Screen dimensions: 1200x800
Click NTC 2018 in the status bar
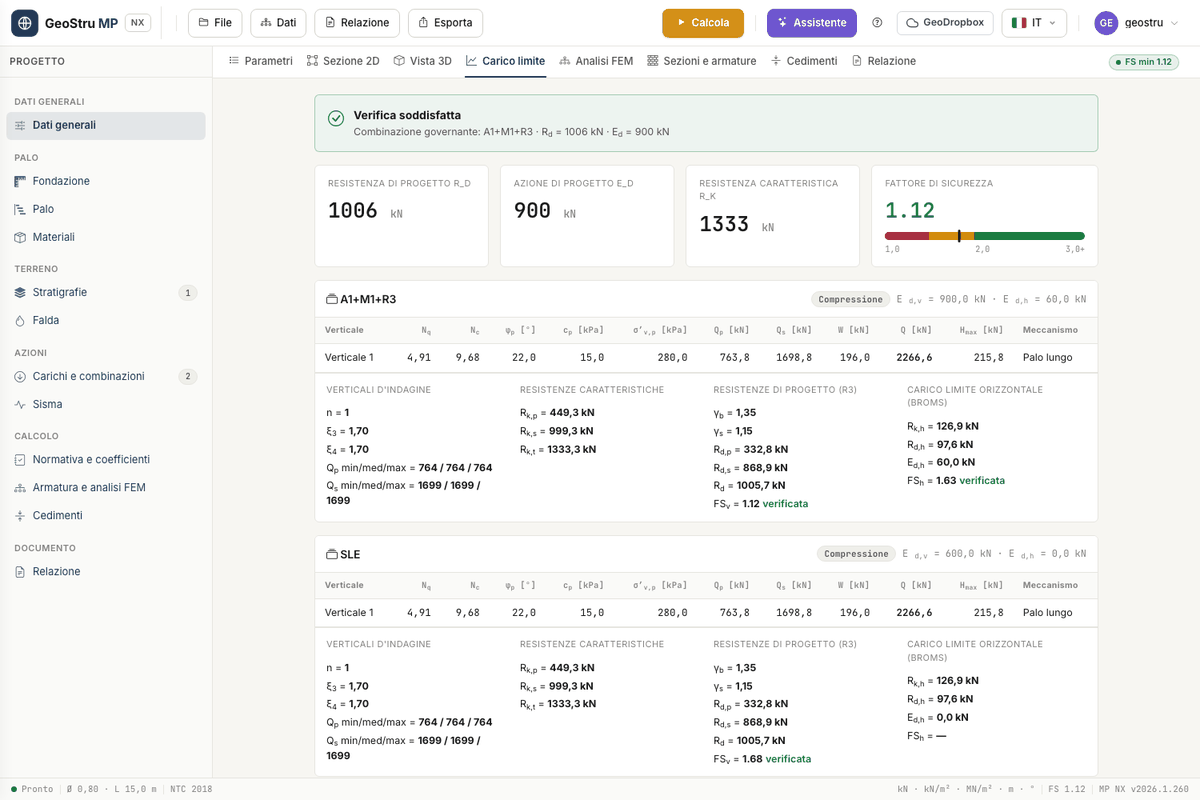pyautogui.click(x=192, y=789)
